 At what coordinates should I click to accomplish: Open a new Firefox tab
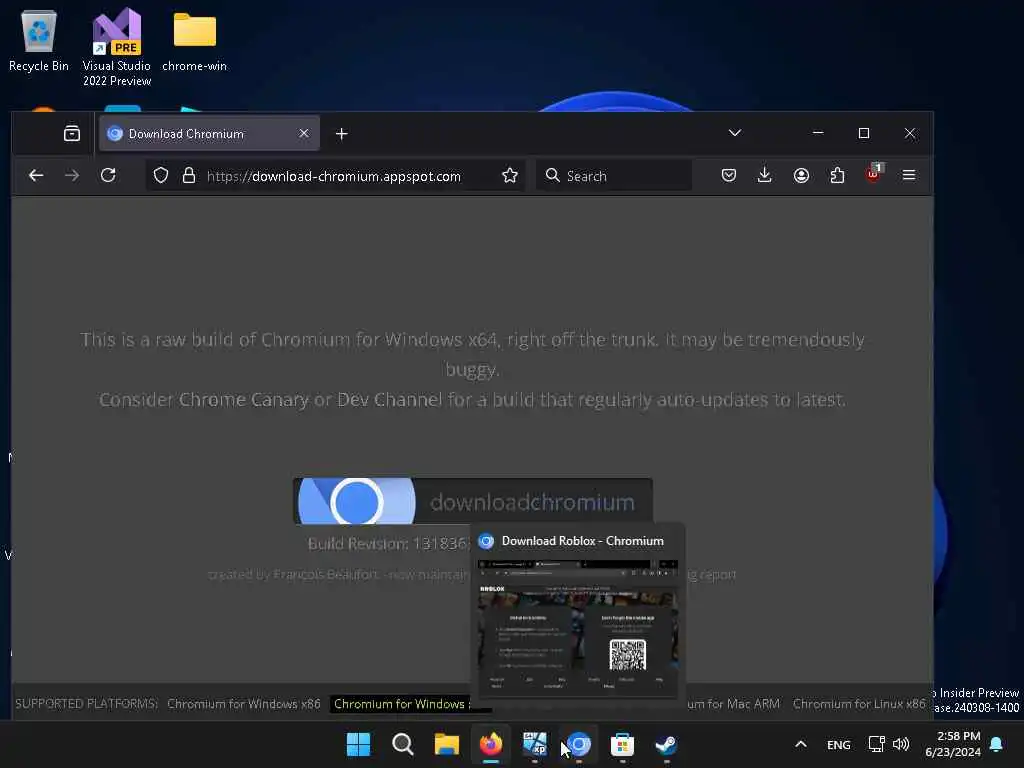[342, 134]
